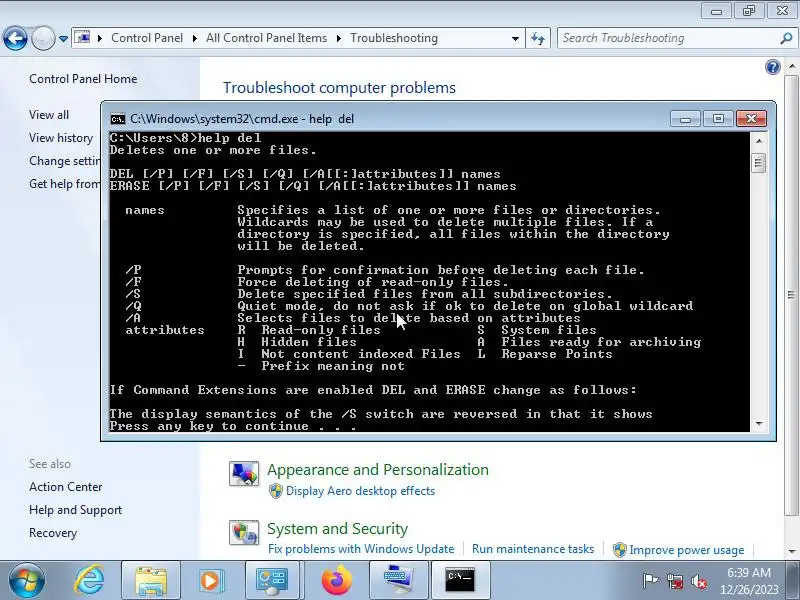The image size is (800, 600).
Task: Open the address bar history dropdown
Action: pyautogui.click(x=515, y=38)
